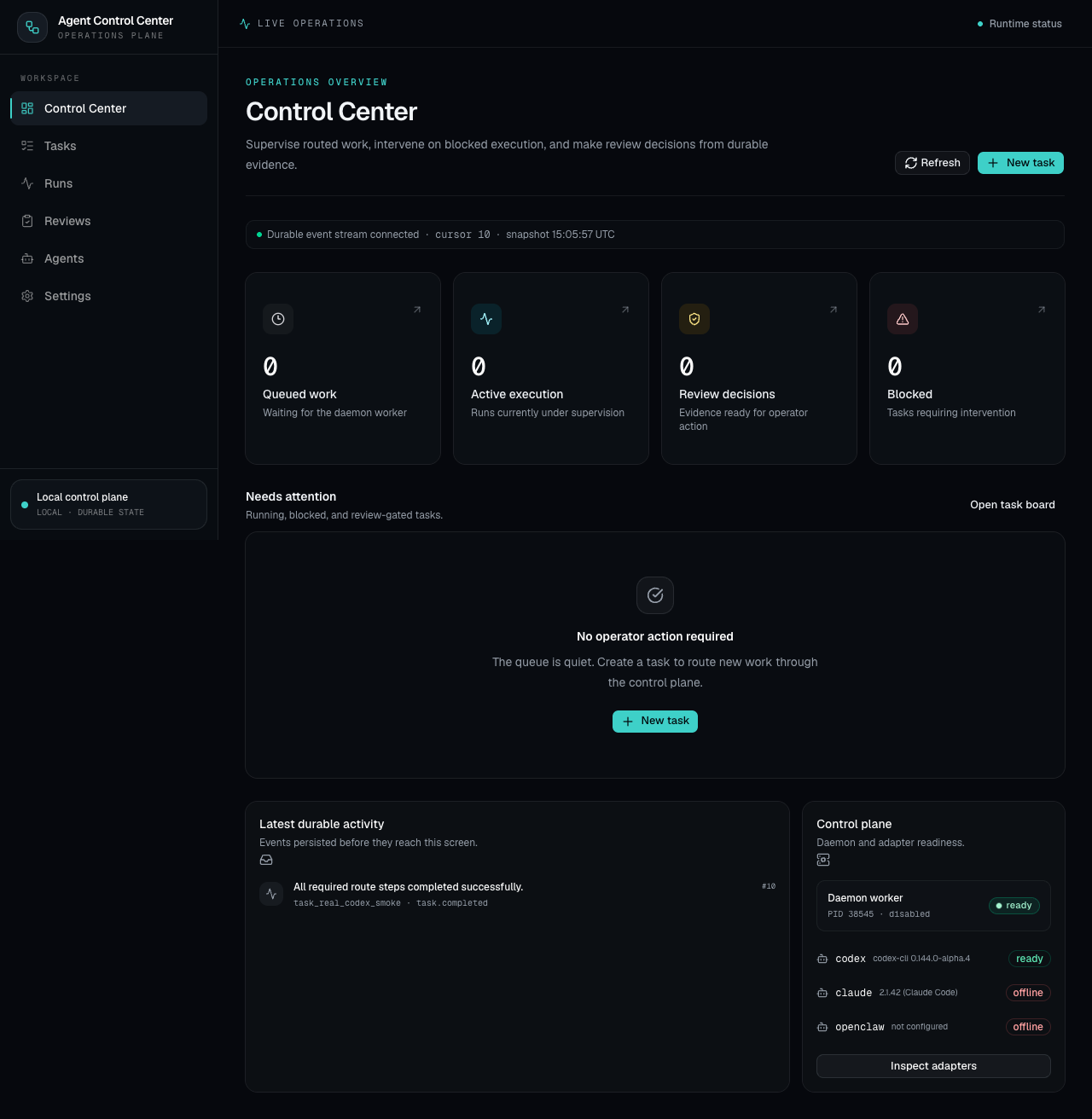Click the #10 event number
1092x1119 pixels.
[769, 886]
